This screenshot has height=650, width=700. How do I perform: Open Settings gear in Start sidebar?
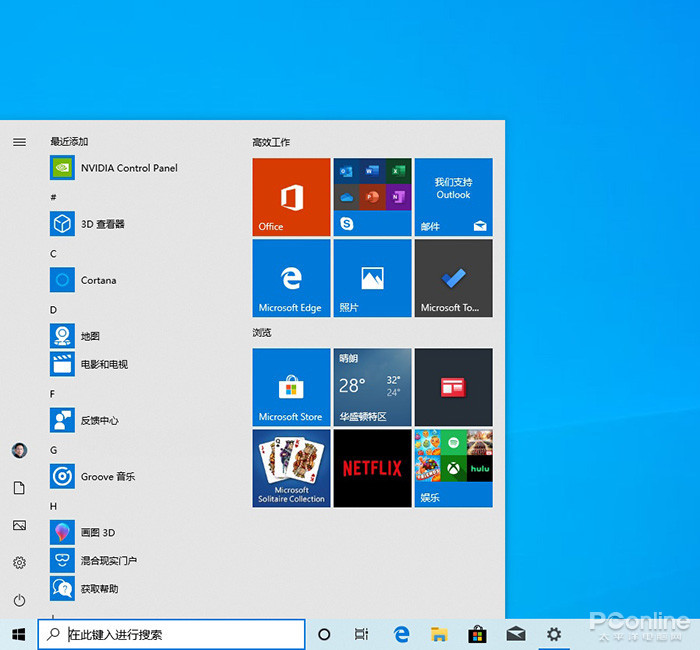pyautogui.click(x=19, y=563)
